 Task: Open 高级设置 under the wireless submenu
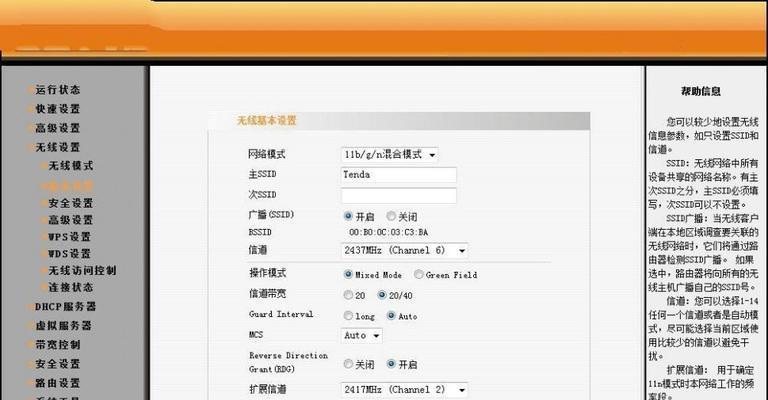tap(71, 220)
